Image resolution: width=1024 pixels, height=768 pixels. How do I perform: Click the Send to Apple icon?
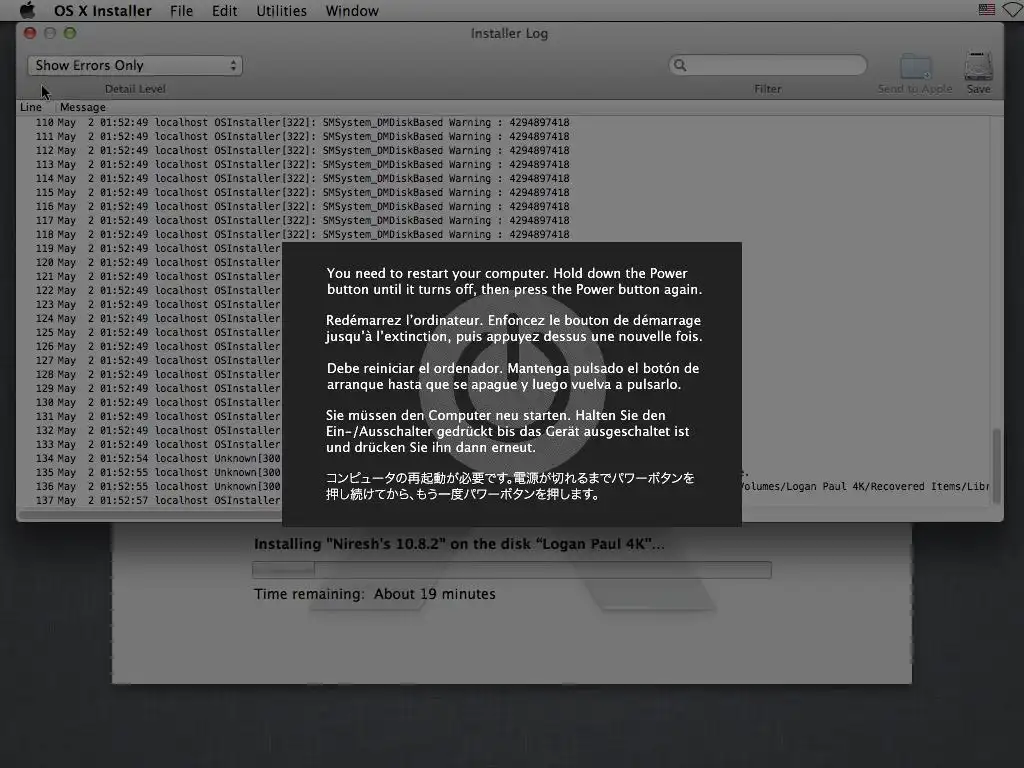click(915, 66)
